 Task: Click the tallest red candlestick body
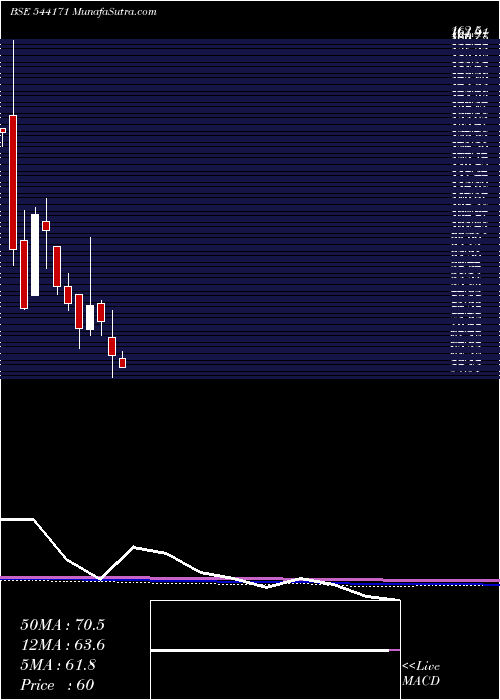[x=13, y=182]
